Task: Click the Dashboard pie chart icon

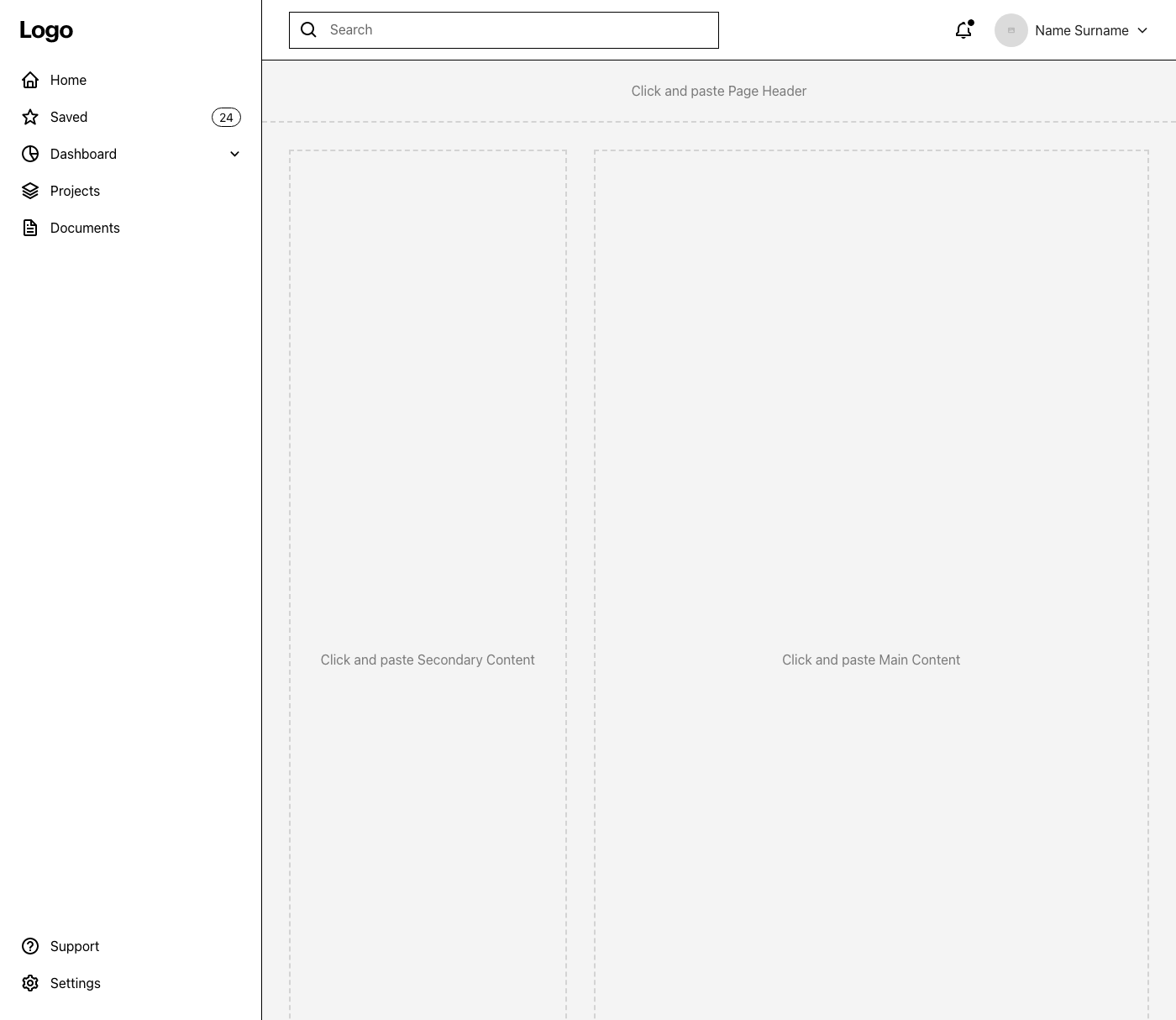Action: [30, 154]
